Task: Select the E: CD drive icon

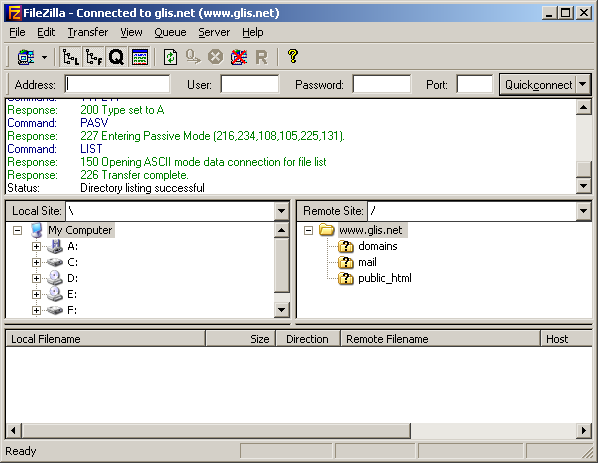Action: pos(55,294)
